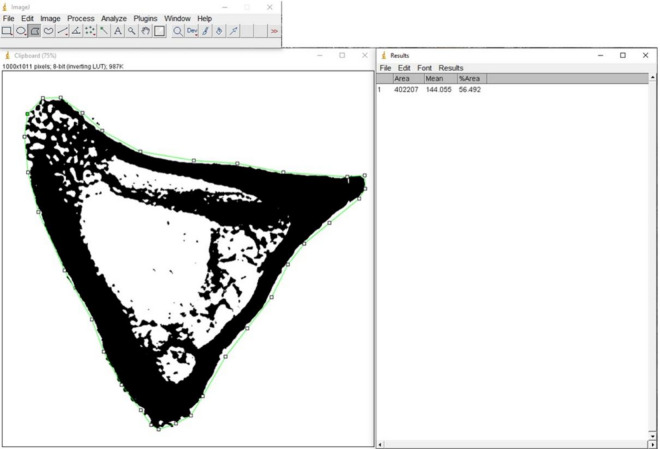
Task: Click the Results window scroll up arrow
Action: pyautogui.click(x=653, y=77)
